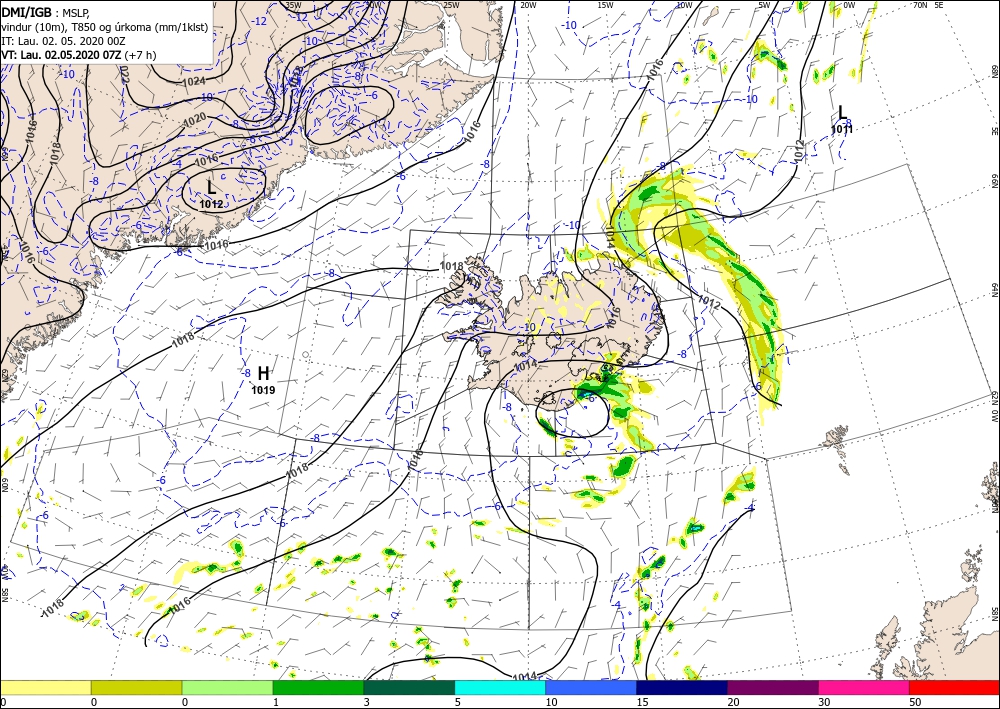This screenshot has width=1000, height=709.
Task: Click the '62N 0W' label on right edge
Action: (x=994, y=408)
